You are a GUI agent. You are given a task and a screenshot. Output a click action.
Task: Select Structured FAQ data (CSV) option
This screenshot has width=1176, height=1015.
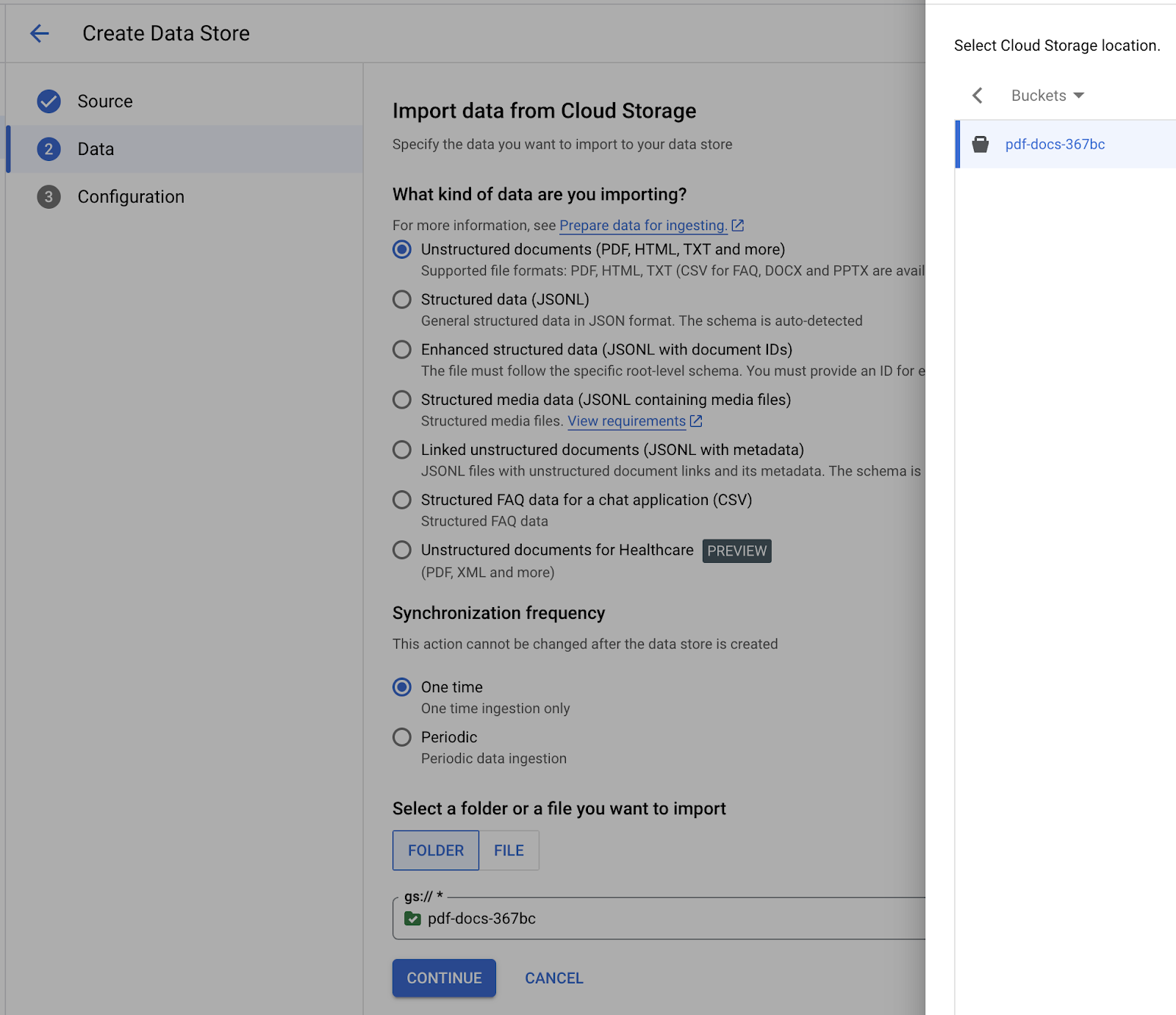tap(402, 500)
